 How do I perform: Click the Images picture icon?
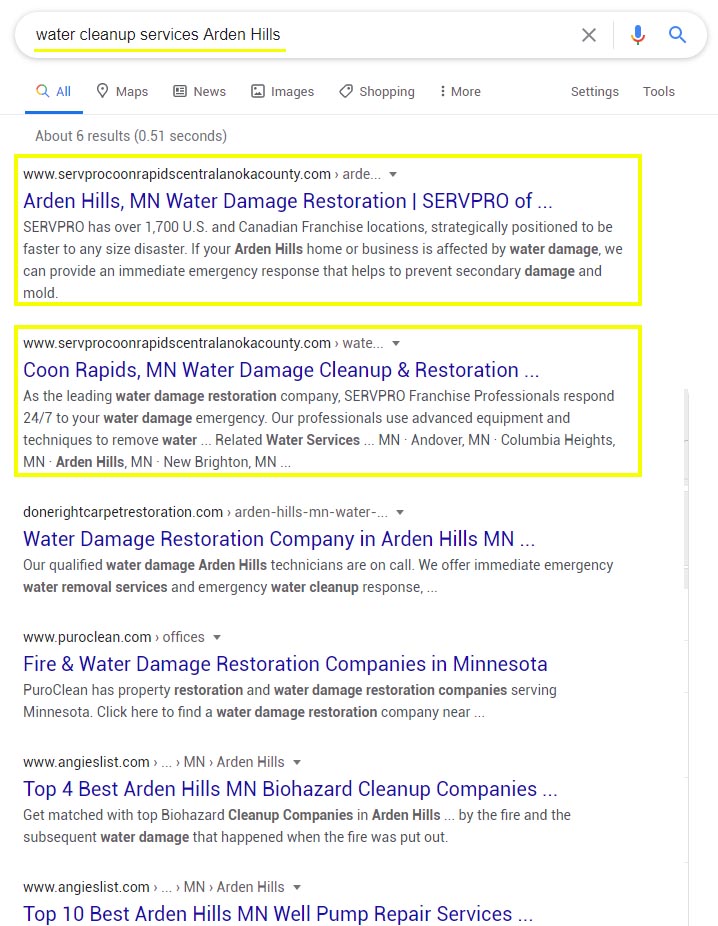(x=258, y=91)
